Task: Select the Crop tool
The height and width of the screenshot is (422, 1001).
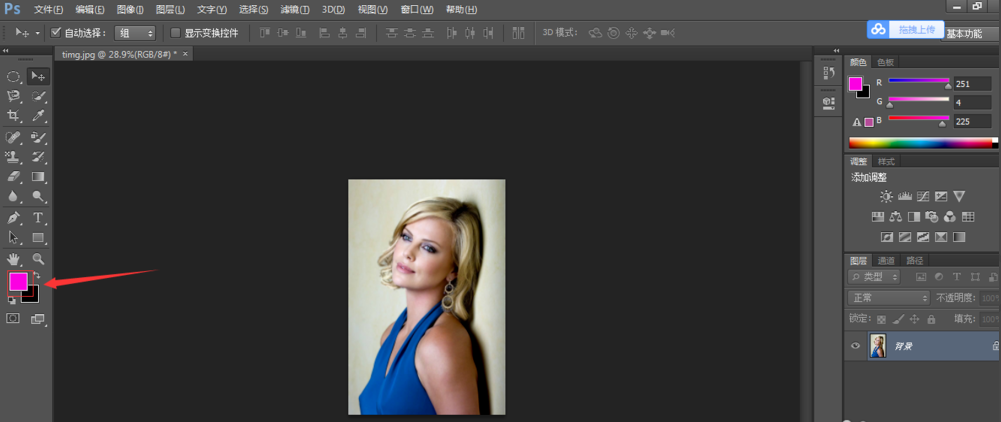Action: pyautogui.click(x=14, y=116)
